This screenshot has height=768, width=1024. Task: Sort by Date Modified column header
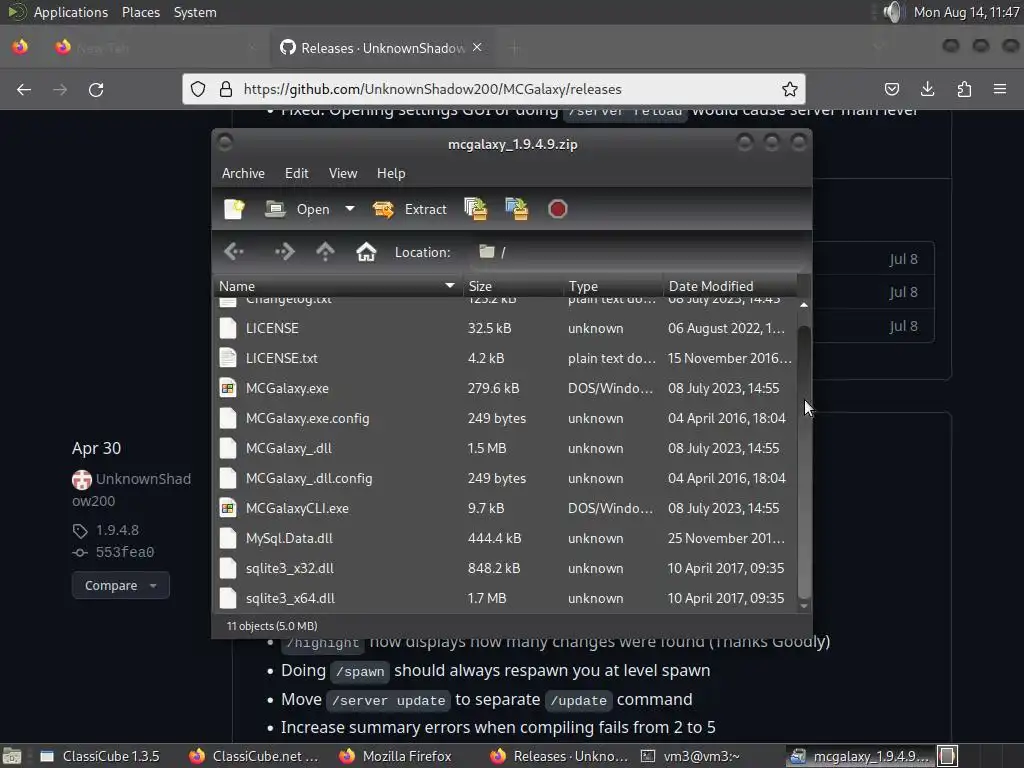click(x=730, y=286)
